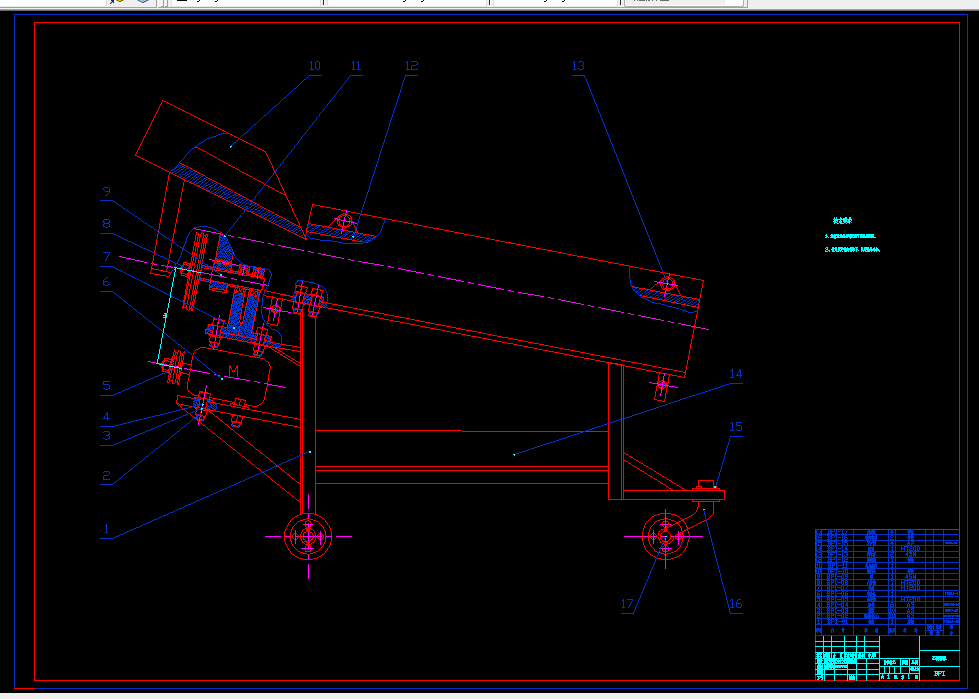Select part balloon number 11

pos(356,66)
